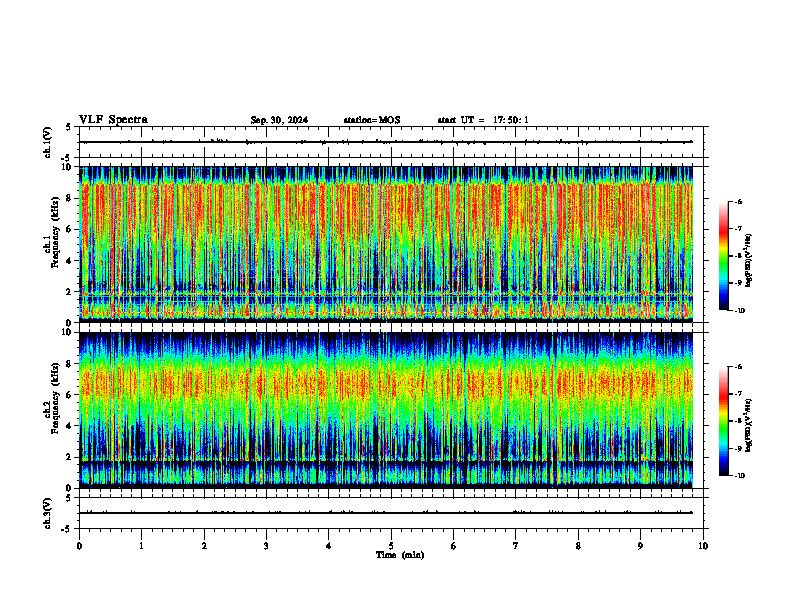Click time axis tick label "8"
This screenshot has width=792, height=612.
click(x=578, y=546)
